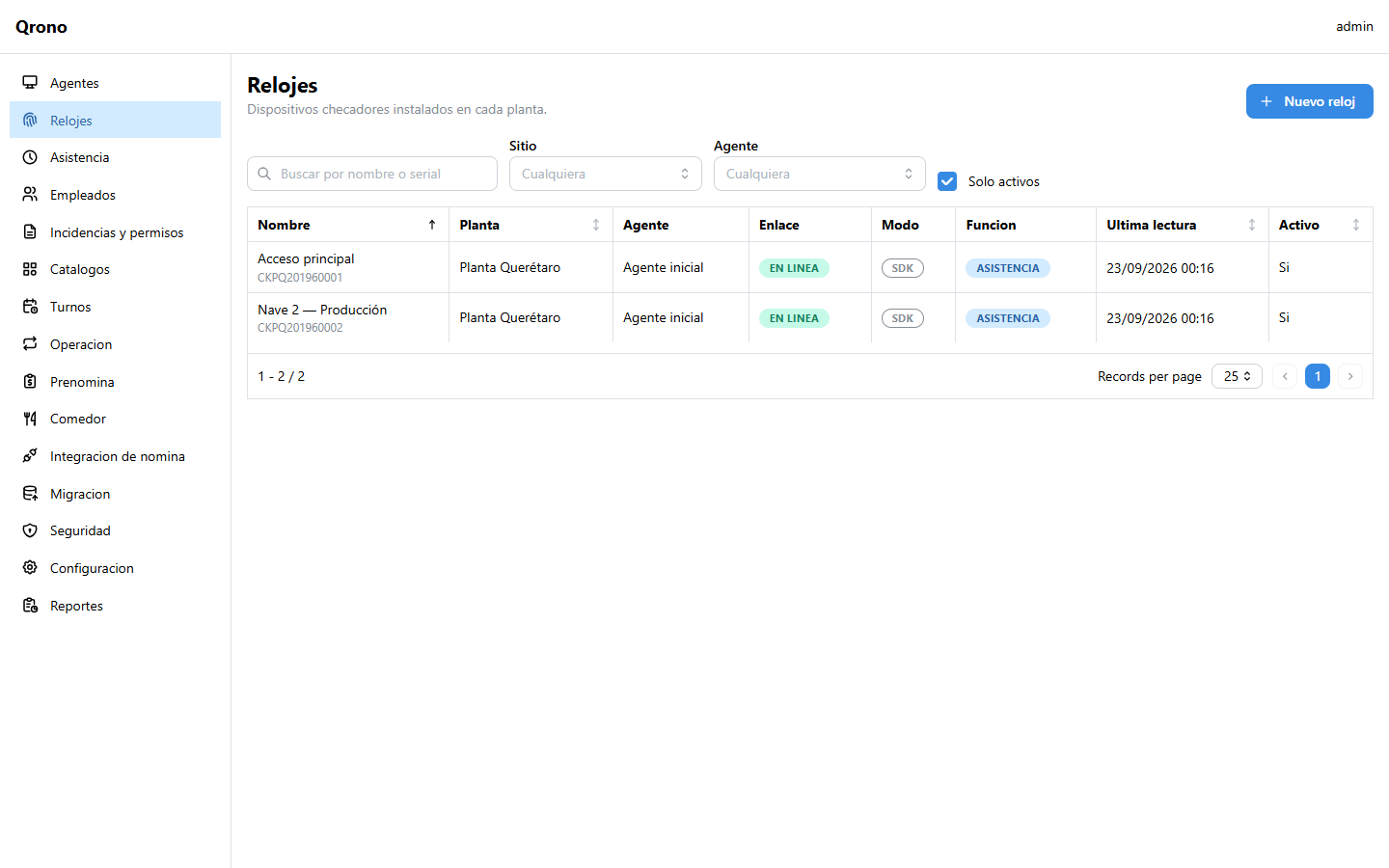Navigate to Catalogos
This screenshot has height=868, width=1389.
tap(115, 269)
